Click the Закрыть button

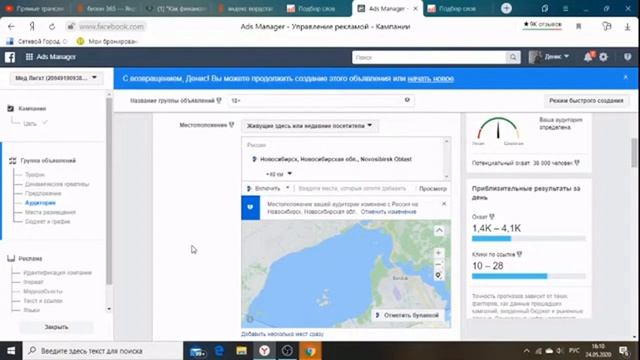pos(56,327)
